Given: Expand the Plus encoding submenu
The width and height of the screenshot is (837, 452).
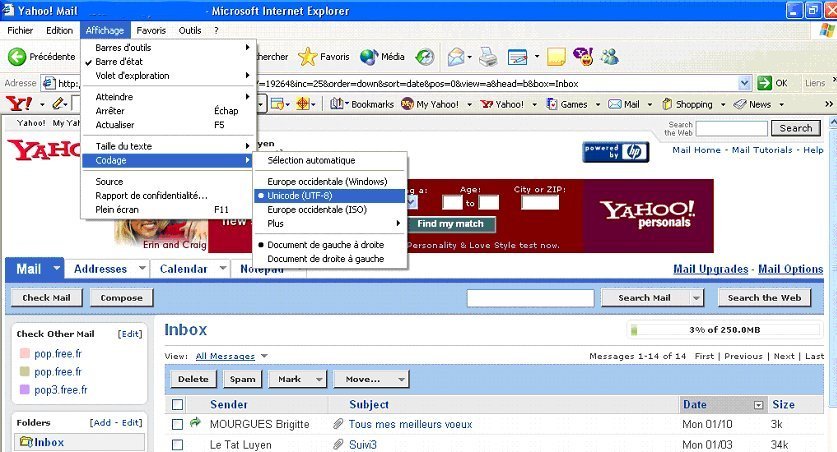Looking at the screenshot, I should 329,224.
